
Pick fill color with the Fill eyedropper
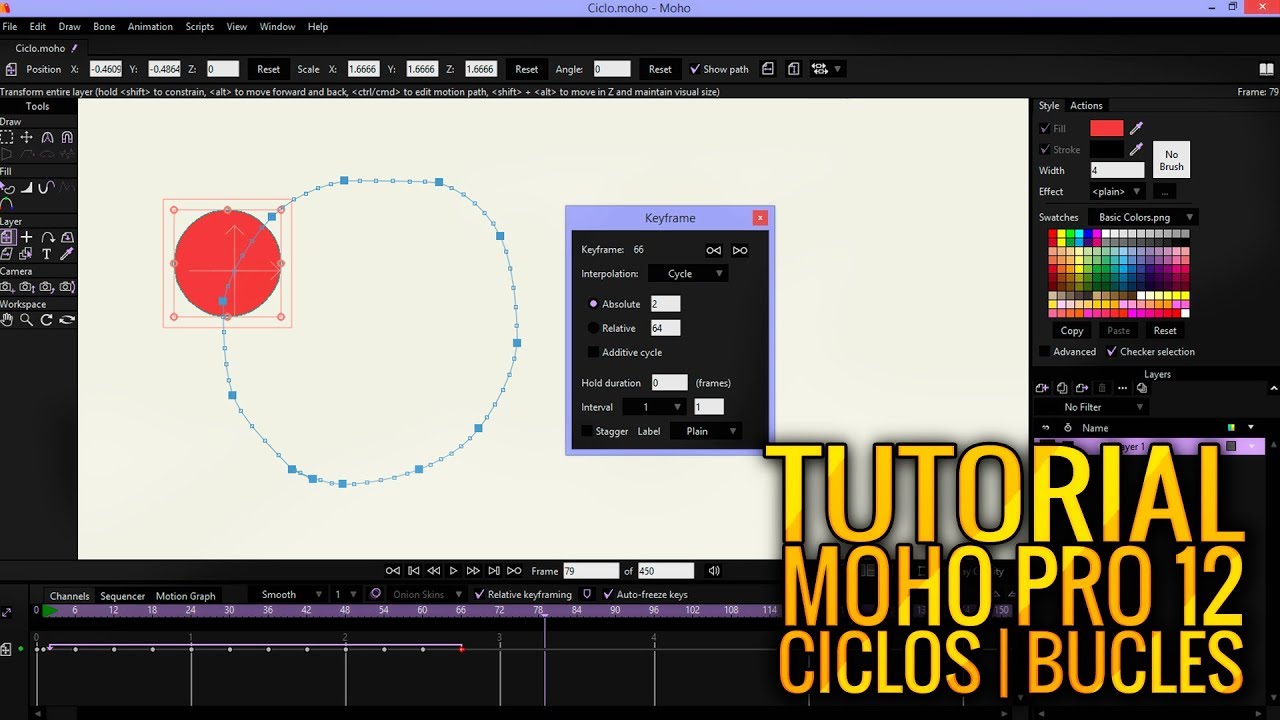point(1136,128)
